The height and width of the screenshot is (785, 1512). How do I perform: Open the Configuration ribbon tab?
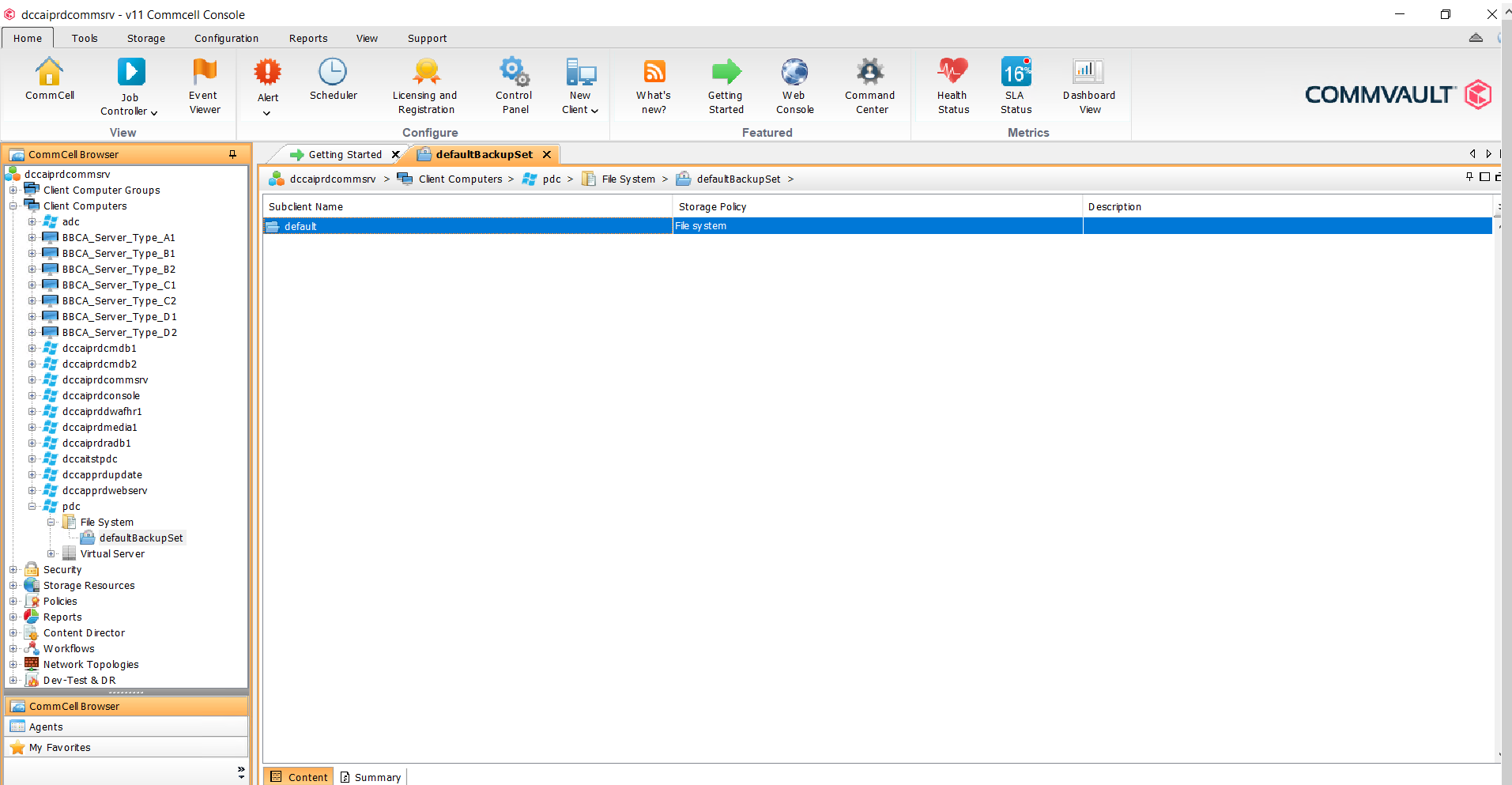[226, 38]
